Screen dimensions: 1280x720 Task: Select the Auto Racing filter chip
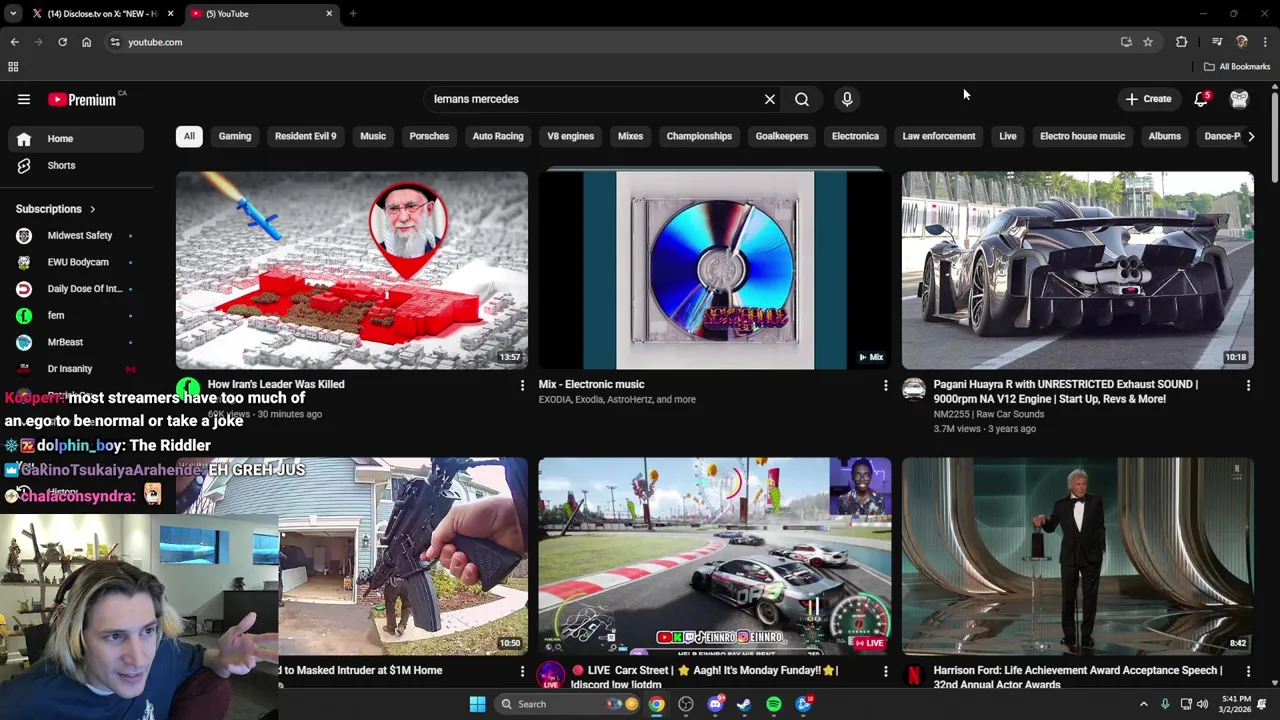point(498,136)
